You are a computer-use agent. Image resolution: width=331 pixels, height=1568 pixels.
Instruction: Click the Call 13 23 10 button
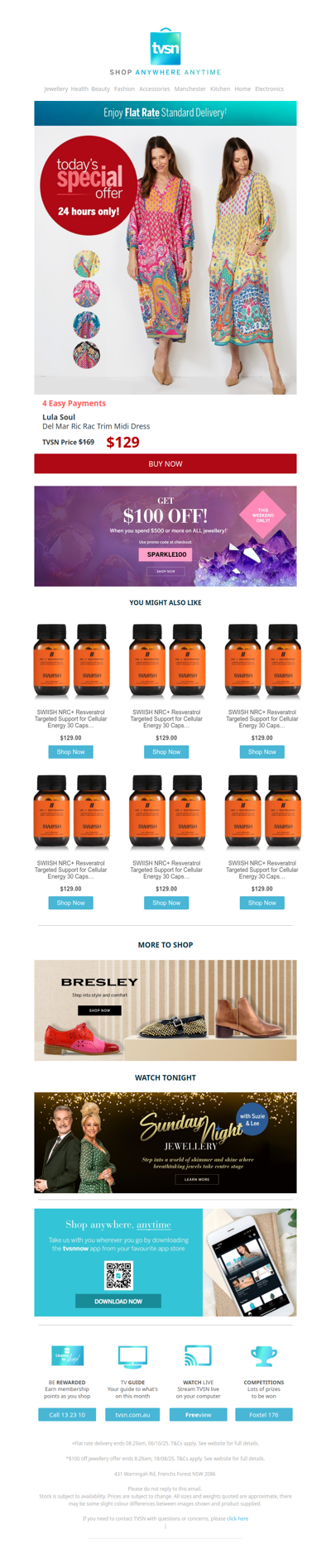pyautogui.click(x=67, y=1415)
